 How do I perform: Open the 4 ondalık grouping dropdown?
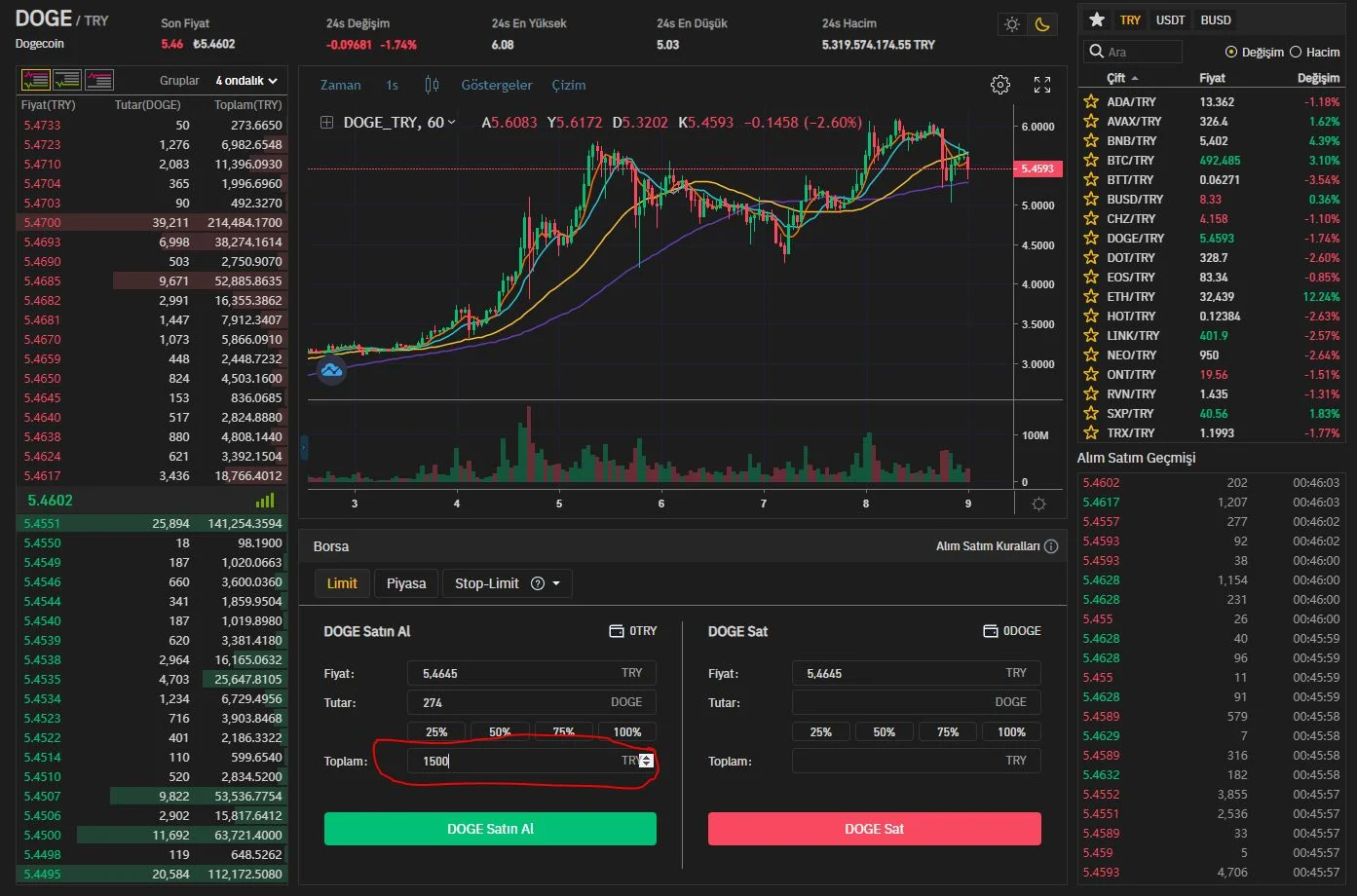click(246, 81)
